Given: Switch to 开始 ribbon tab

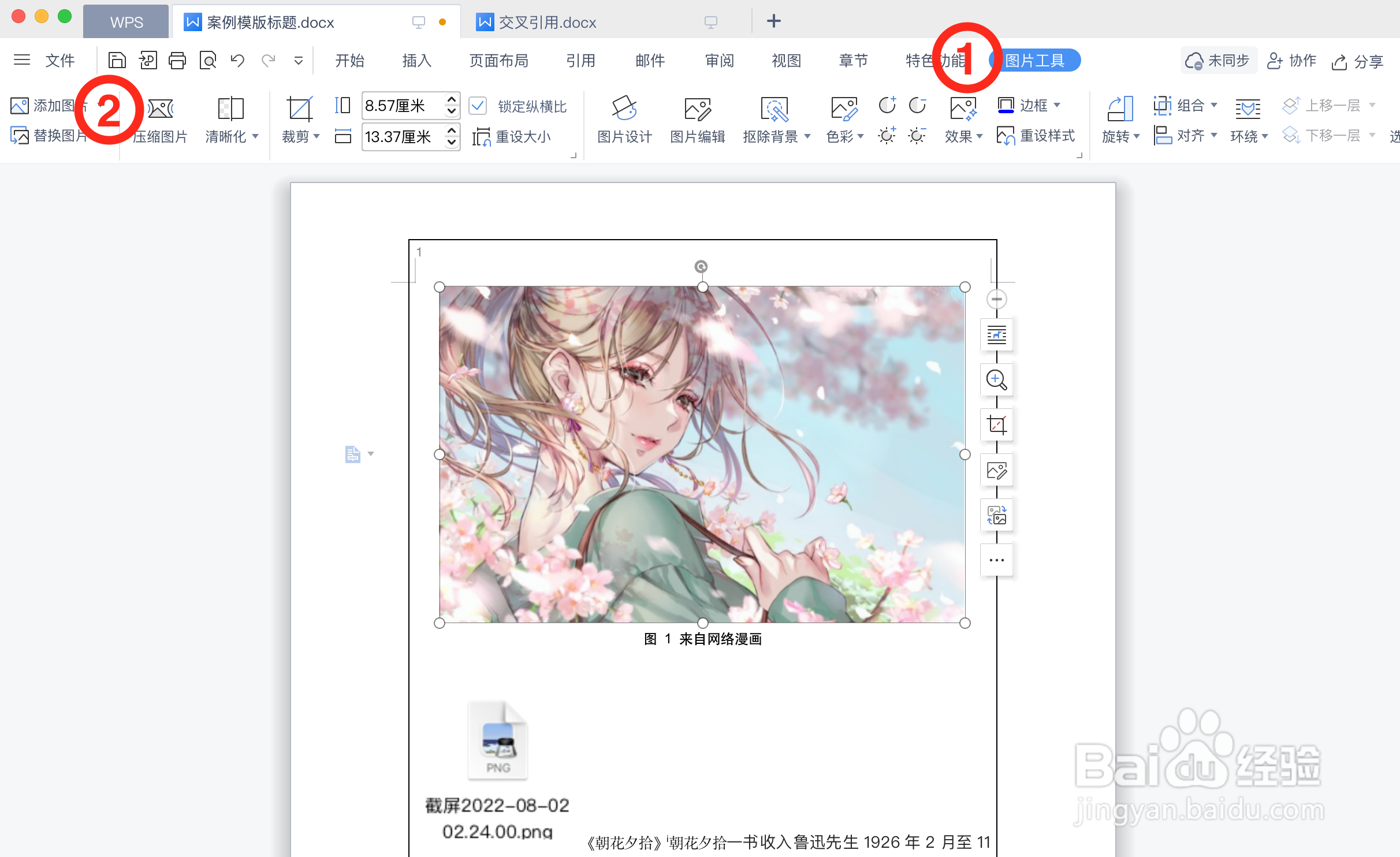Looking at the screenshot, I should pos(350,61).
